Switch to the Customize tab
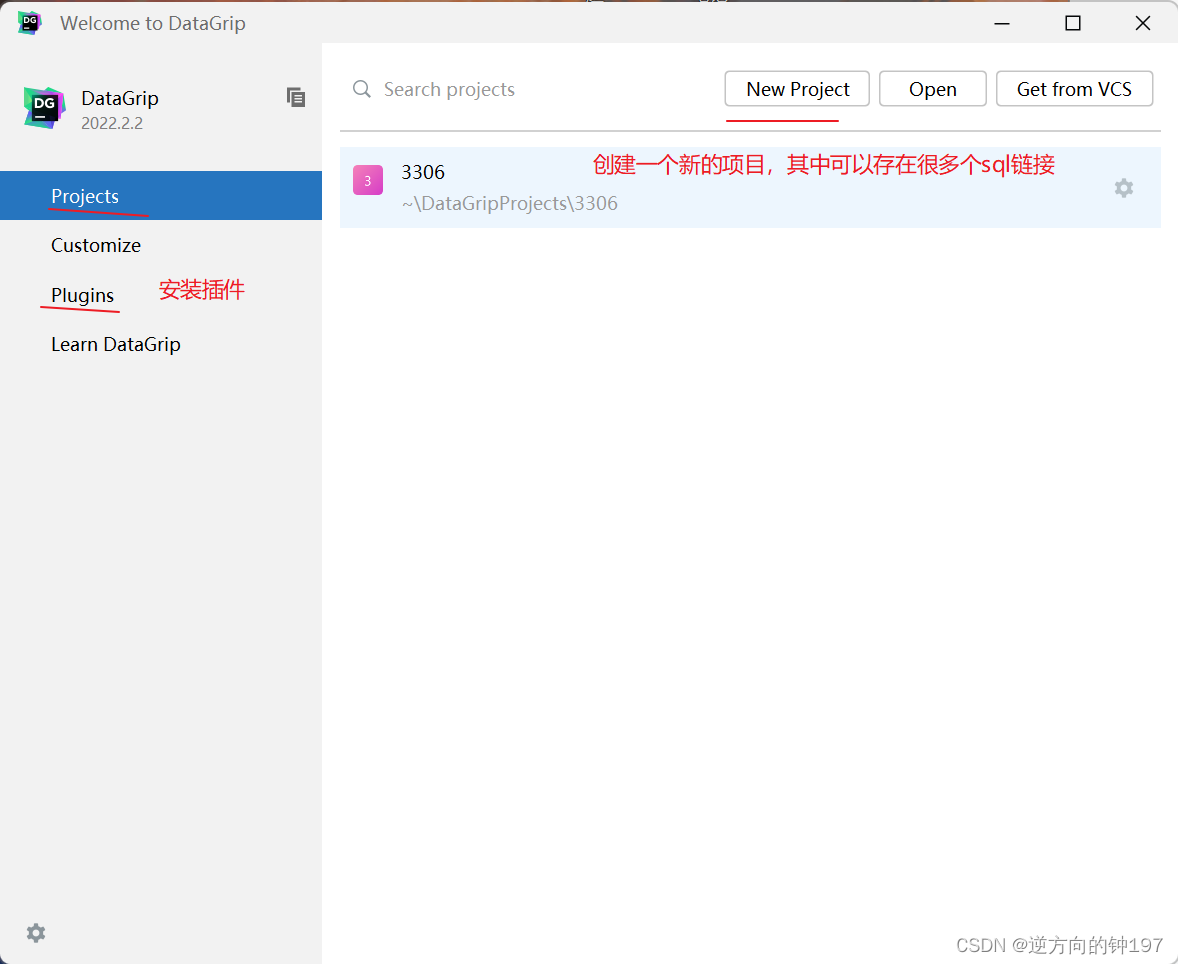Viewport: 1178px width, 964px height. click(x=161, y=245)
